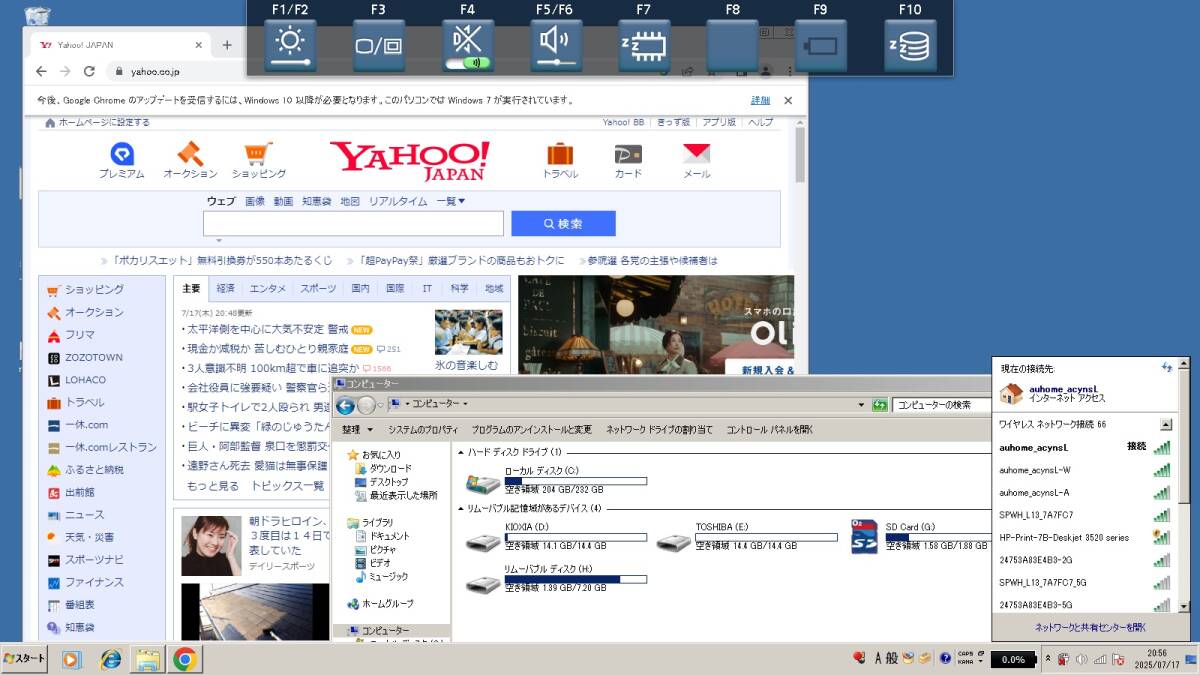Switch to the エンタメ news tab
This screenshot has width=1200, height=675.
click(x=268, y=288)
